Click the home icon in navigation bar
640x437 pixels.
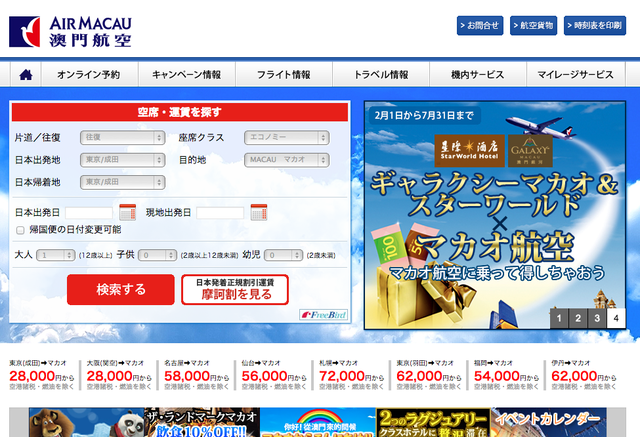[26, 75]
